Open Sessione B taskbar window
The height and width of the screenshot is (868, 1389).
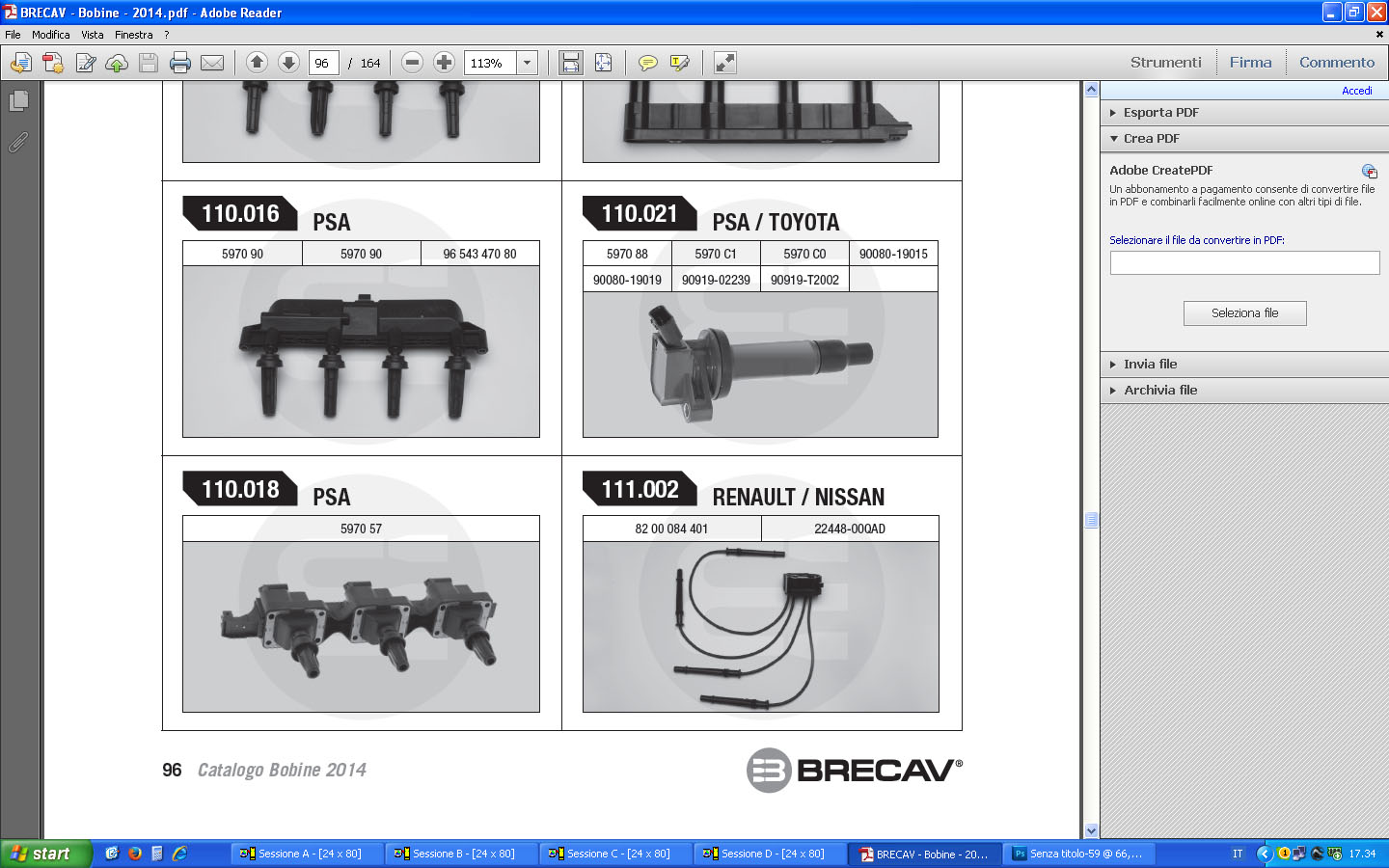462,854
